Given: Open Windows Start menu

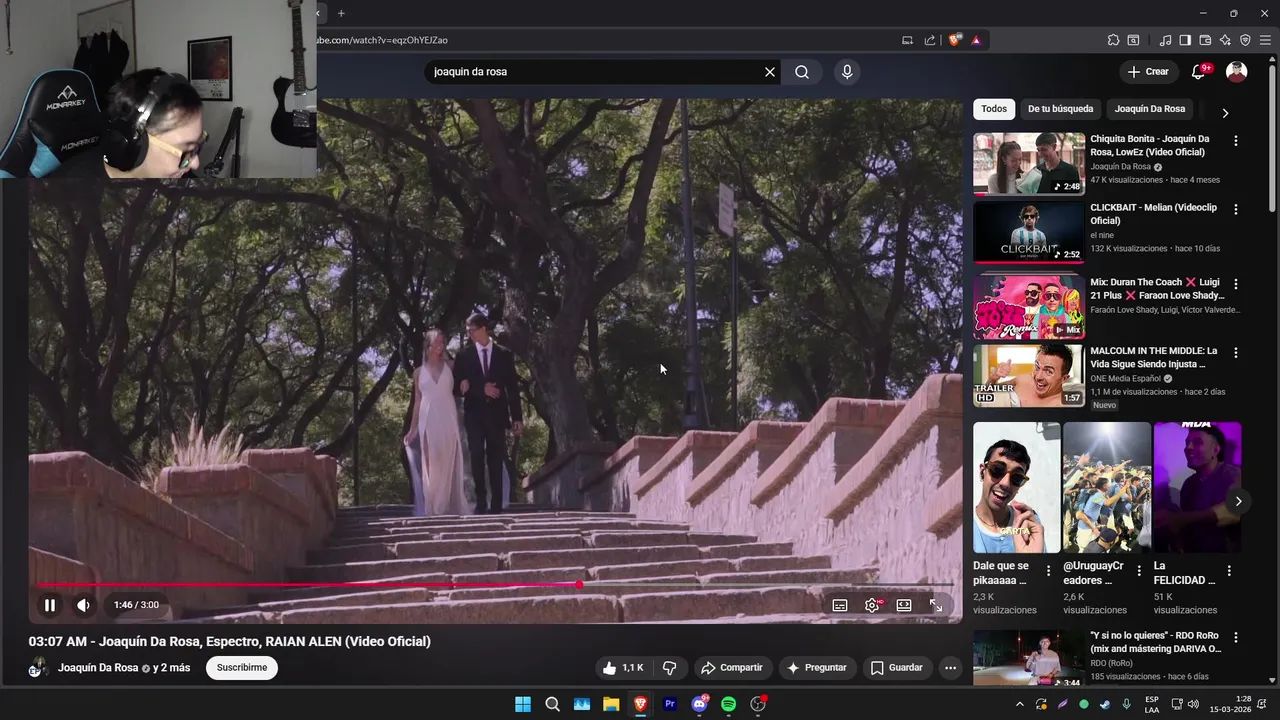Looking at the screenshot, I should 523,704.
